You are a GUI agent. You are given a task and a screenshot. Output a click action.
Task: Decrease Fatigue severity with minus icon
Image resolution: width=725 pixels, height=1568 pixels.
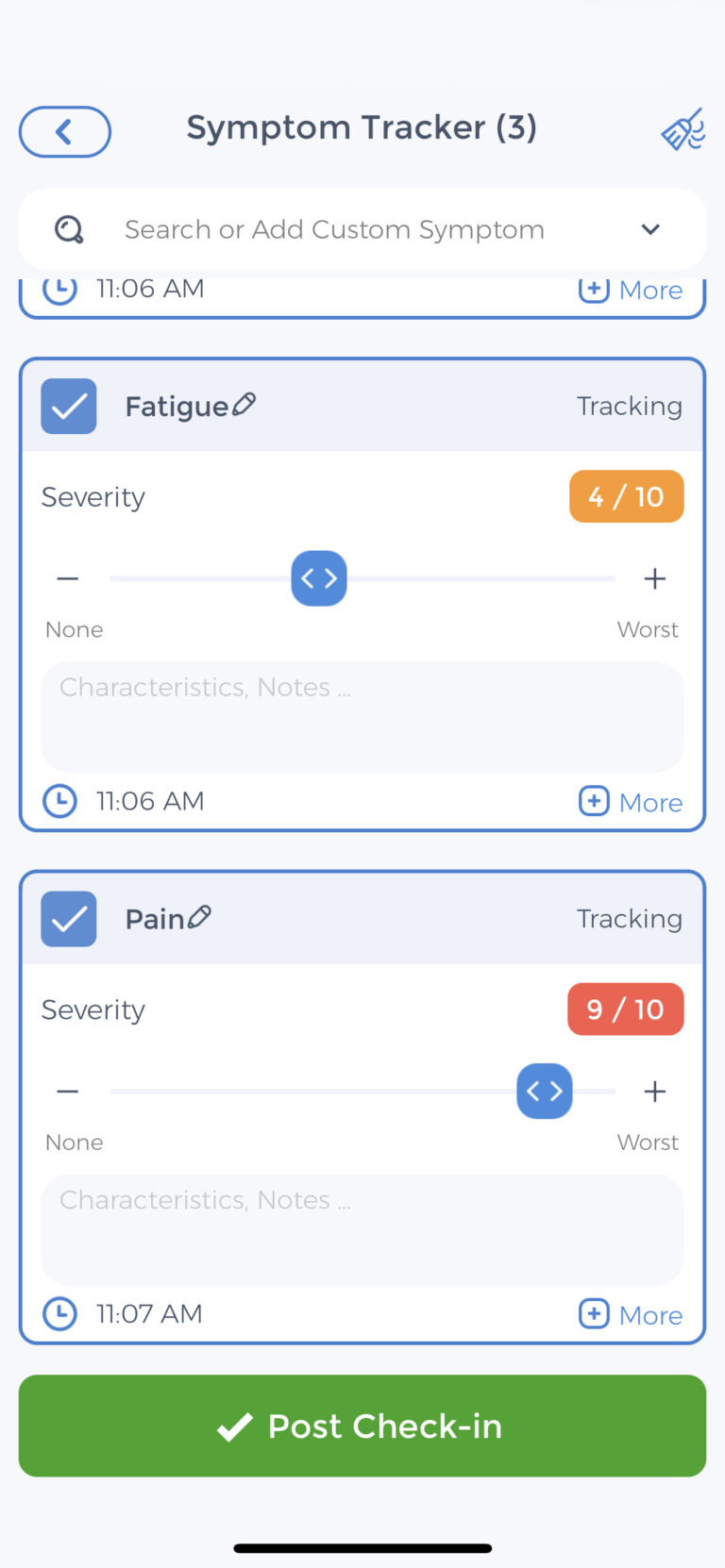68,578
